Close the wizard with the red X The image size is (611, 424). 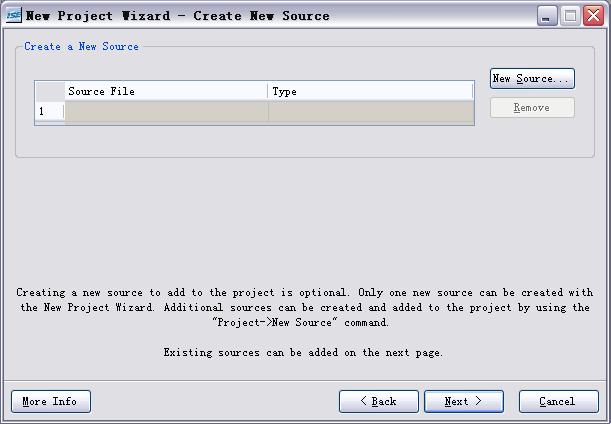[x=593, y=16]
